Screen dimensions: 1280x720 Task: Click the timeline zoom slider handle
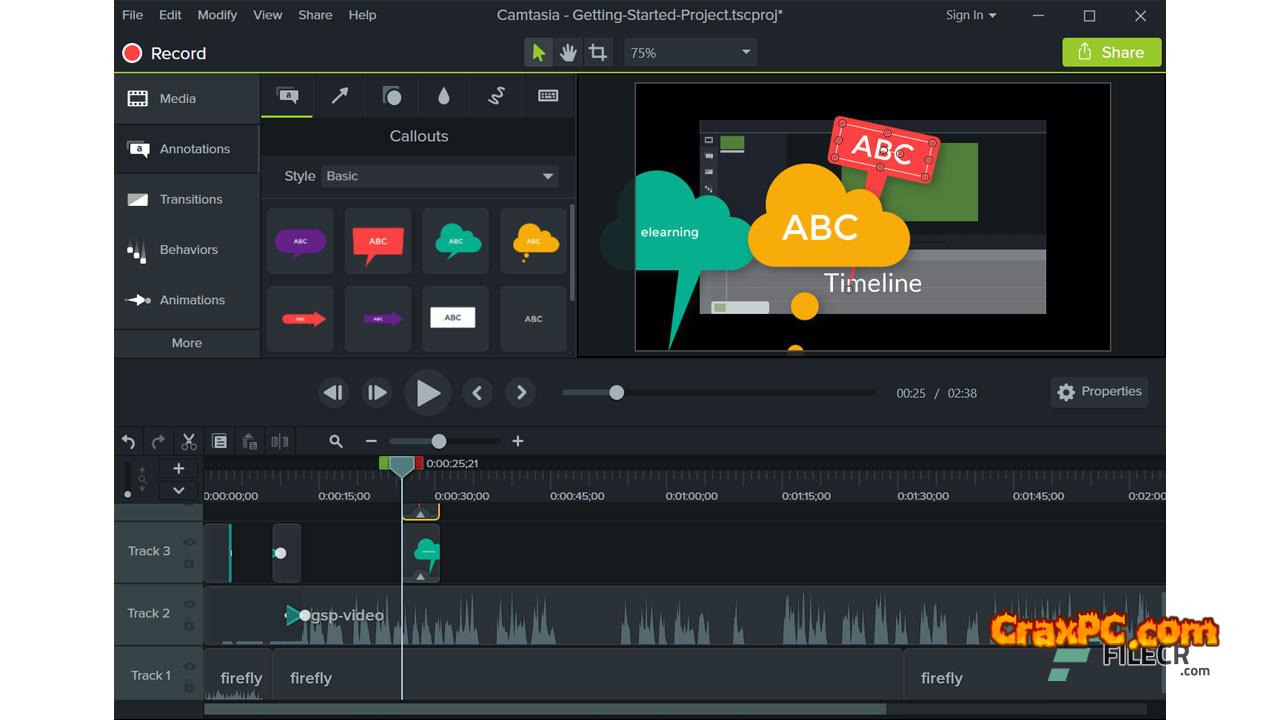coord(439,441)
